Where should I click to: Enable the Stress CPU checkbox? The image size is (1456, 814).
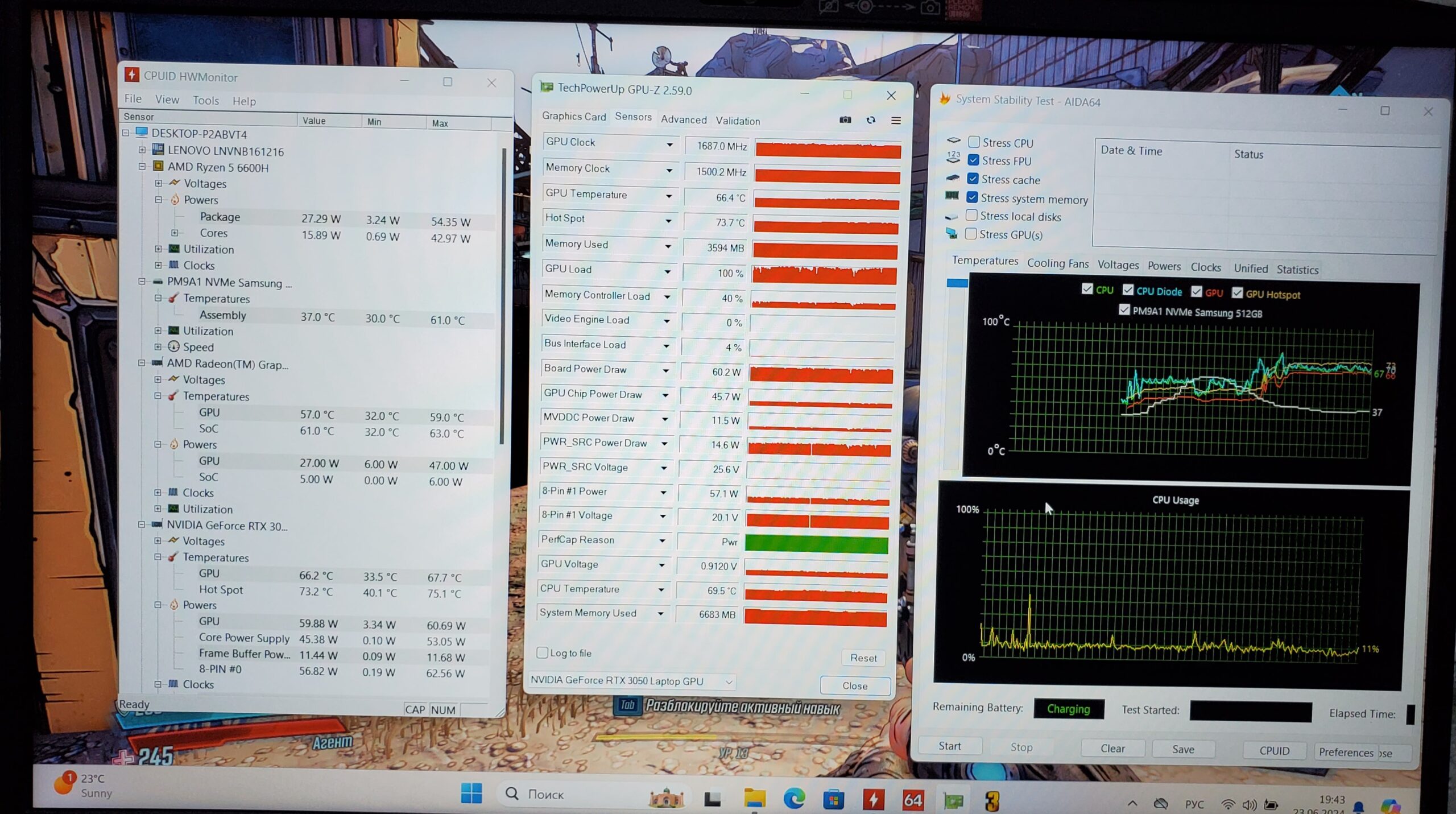[x=974, y=142]
